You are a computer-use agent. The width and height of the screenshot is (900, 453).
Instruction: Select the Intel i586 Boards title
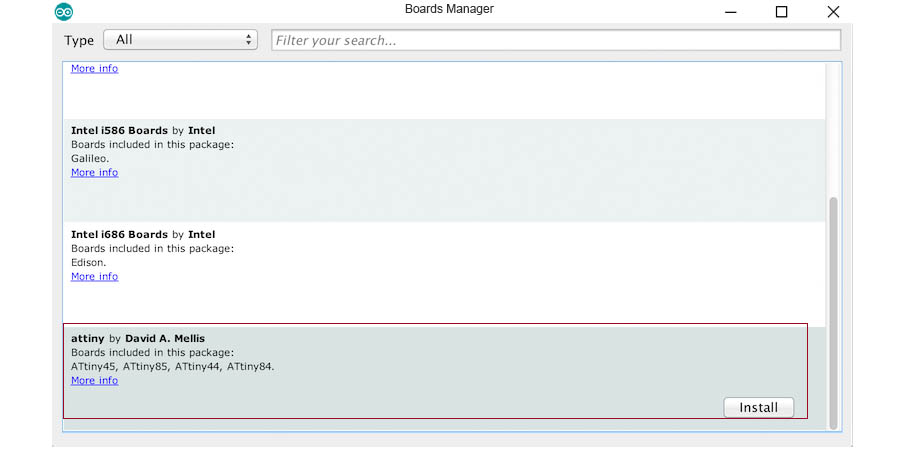pyautogui.click(x=143, y=130)
